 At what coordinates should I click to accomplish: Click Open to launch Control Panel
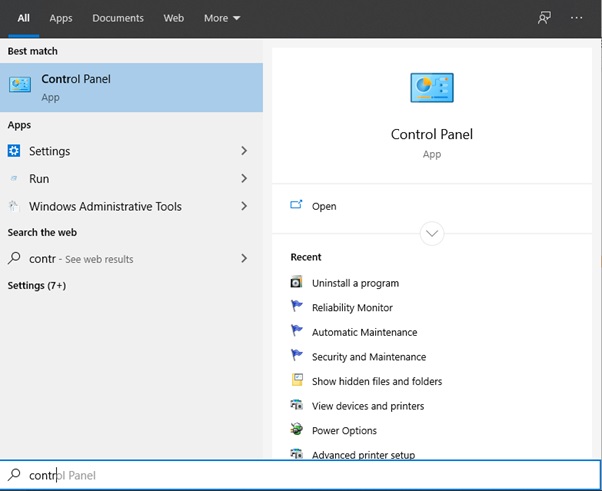coord(324,206)
